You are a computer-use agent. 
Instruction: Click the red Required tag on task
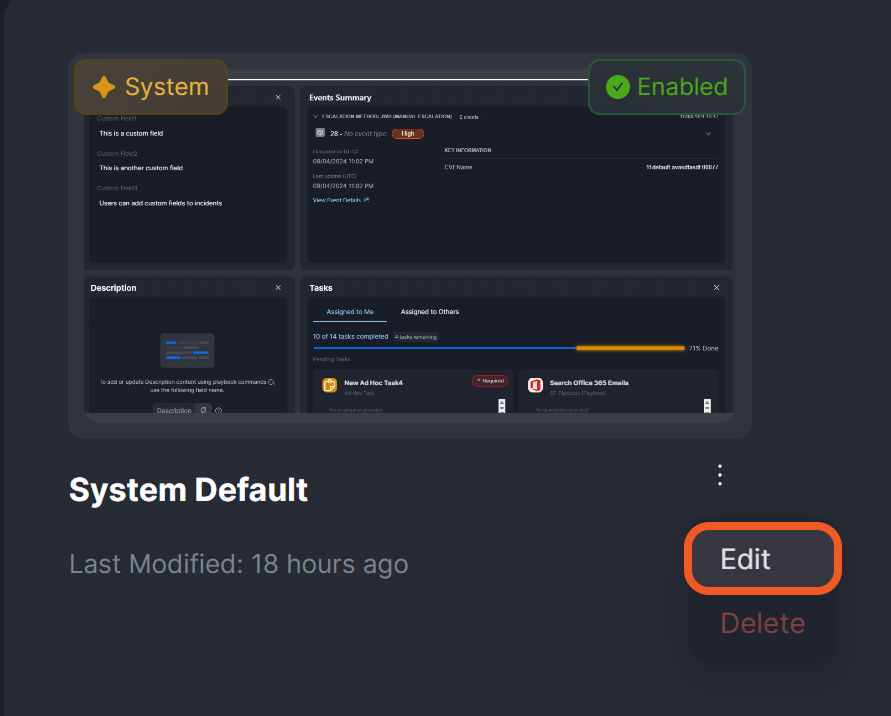click(490, 381)
